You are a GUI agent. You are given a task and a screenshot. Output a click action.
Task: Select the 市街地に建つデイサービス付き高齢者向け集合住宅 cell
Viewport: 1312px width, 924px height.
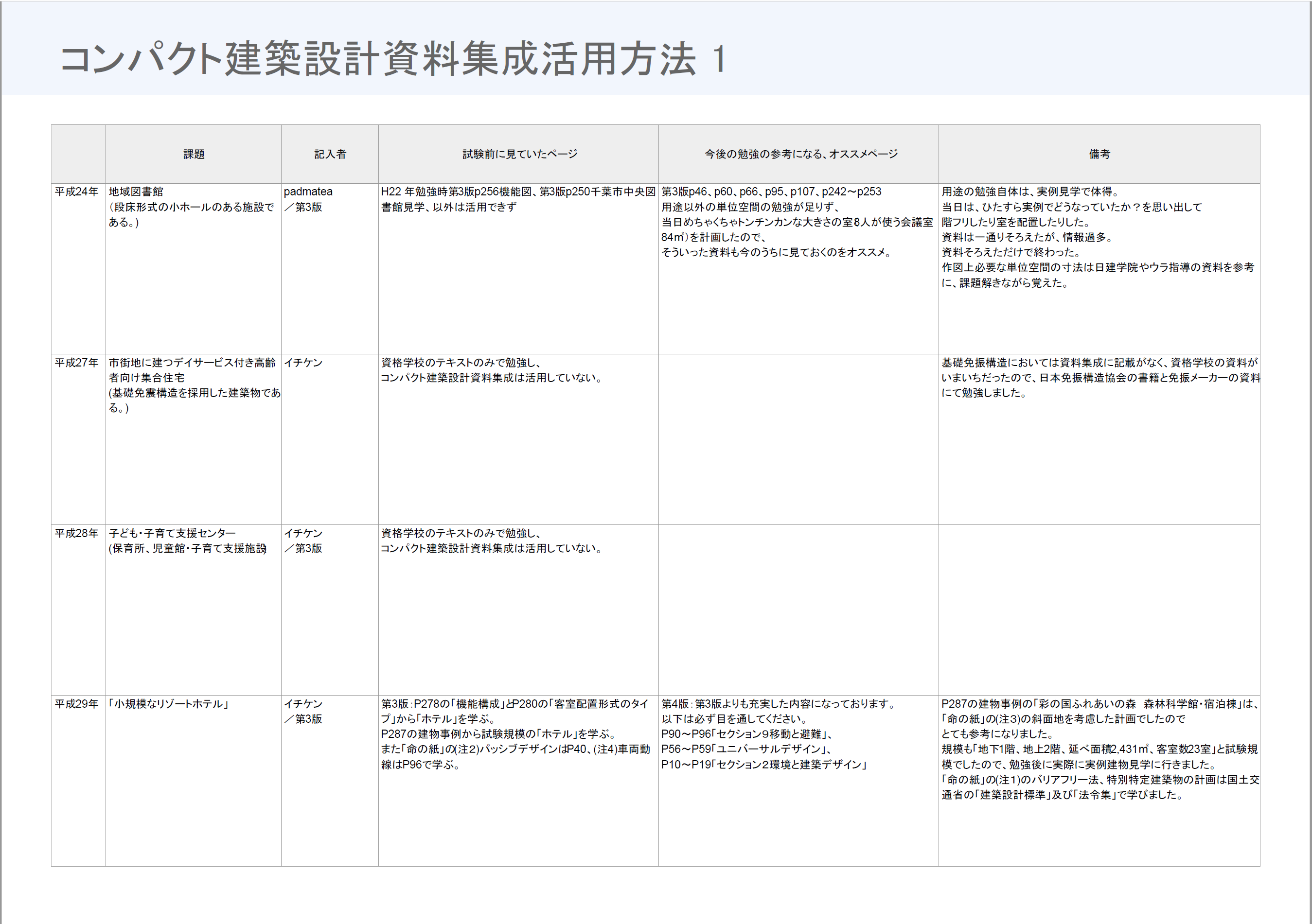(x=192, y=385)
